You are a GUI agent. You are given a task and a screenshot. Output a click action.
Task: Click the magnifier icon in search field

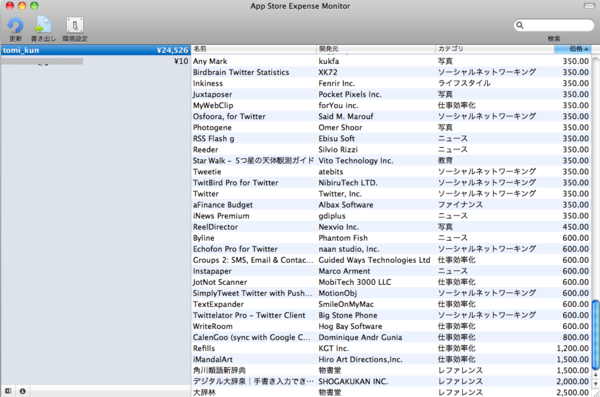point(520,25)
